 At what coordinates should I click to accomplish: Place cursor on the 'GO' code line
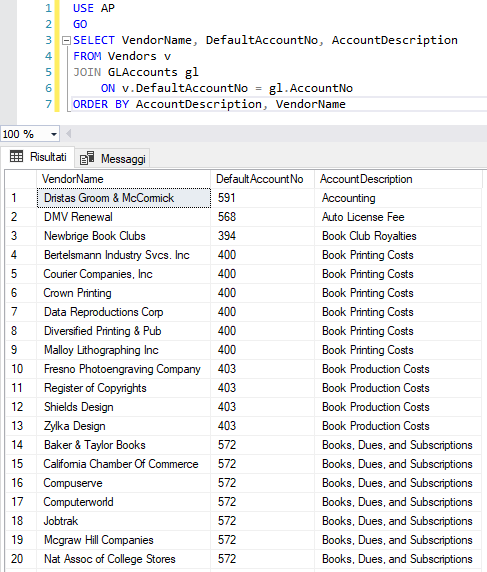pyautogui.click(x=80, y=24)
